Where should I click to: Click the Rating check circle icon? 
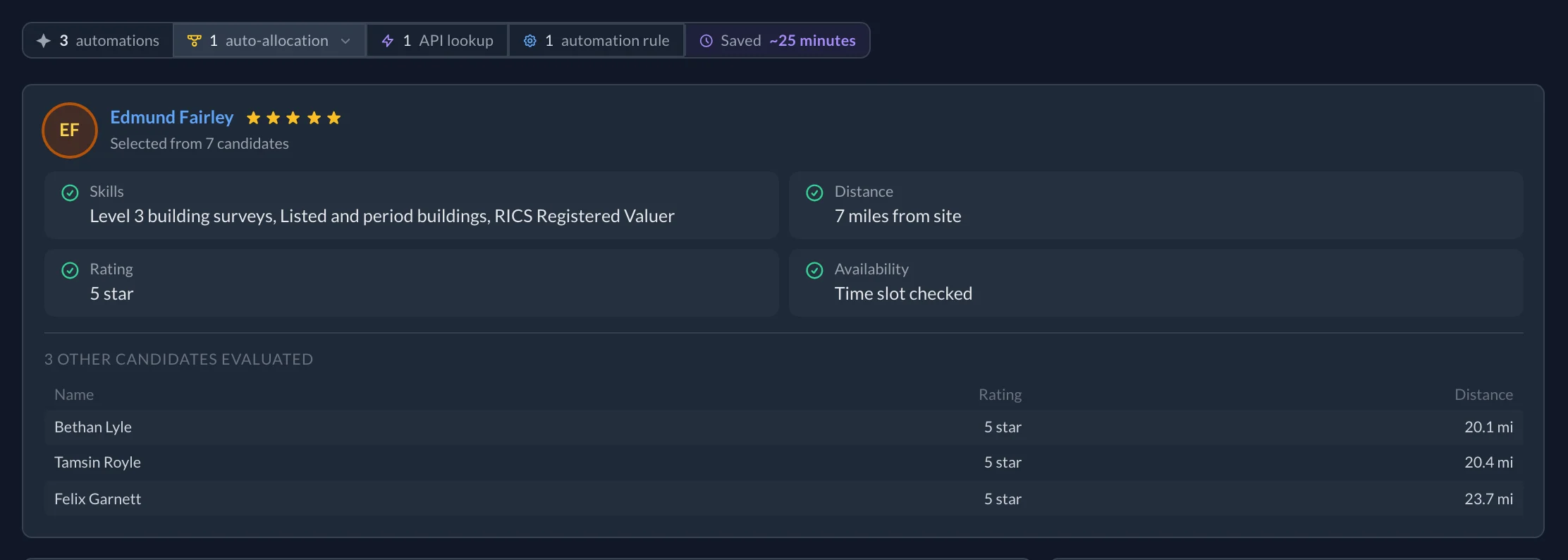[70, 270]
